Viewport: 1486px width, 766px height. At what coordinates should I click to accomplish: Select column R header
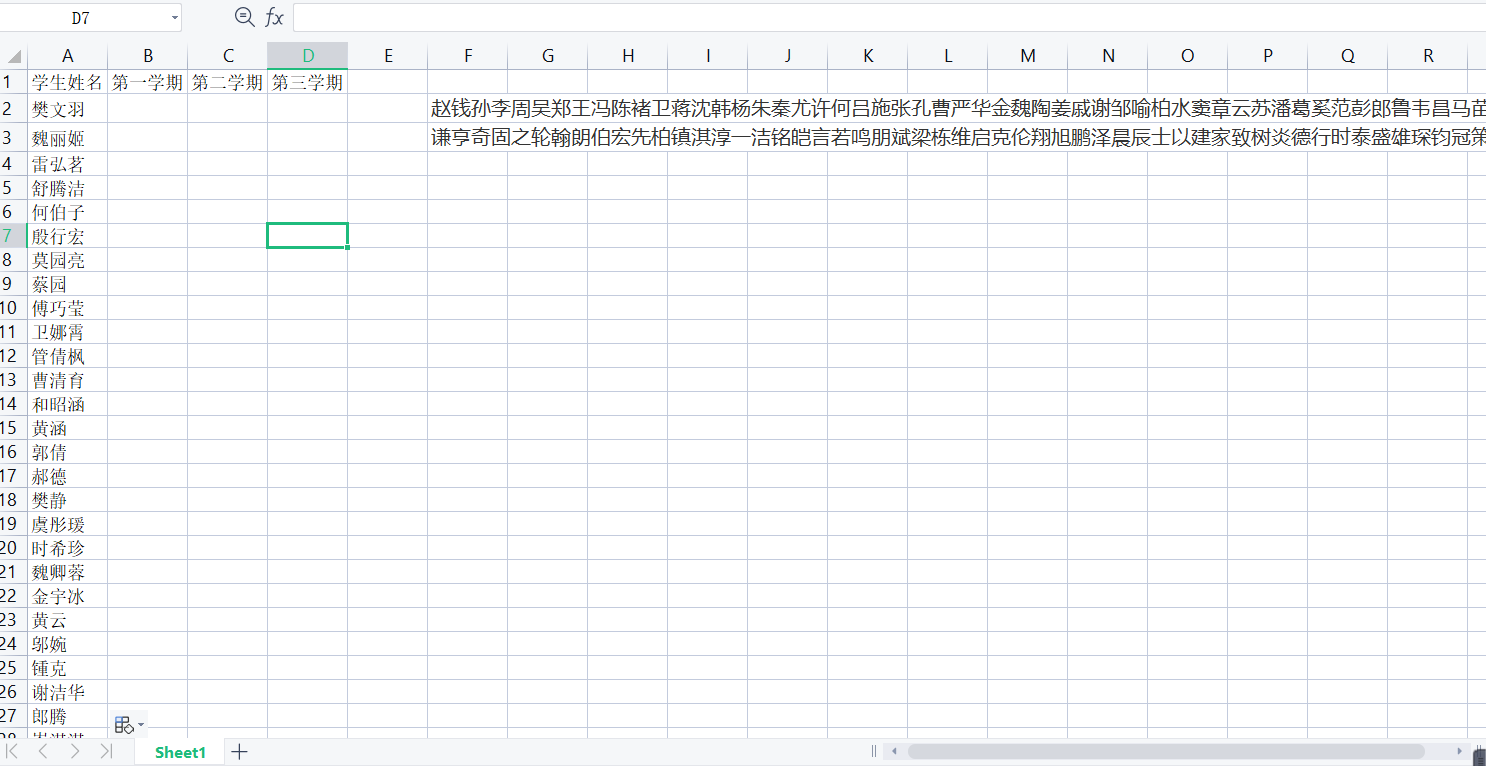[1427, 56]
